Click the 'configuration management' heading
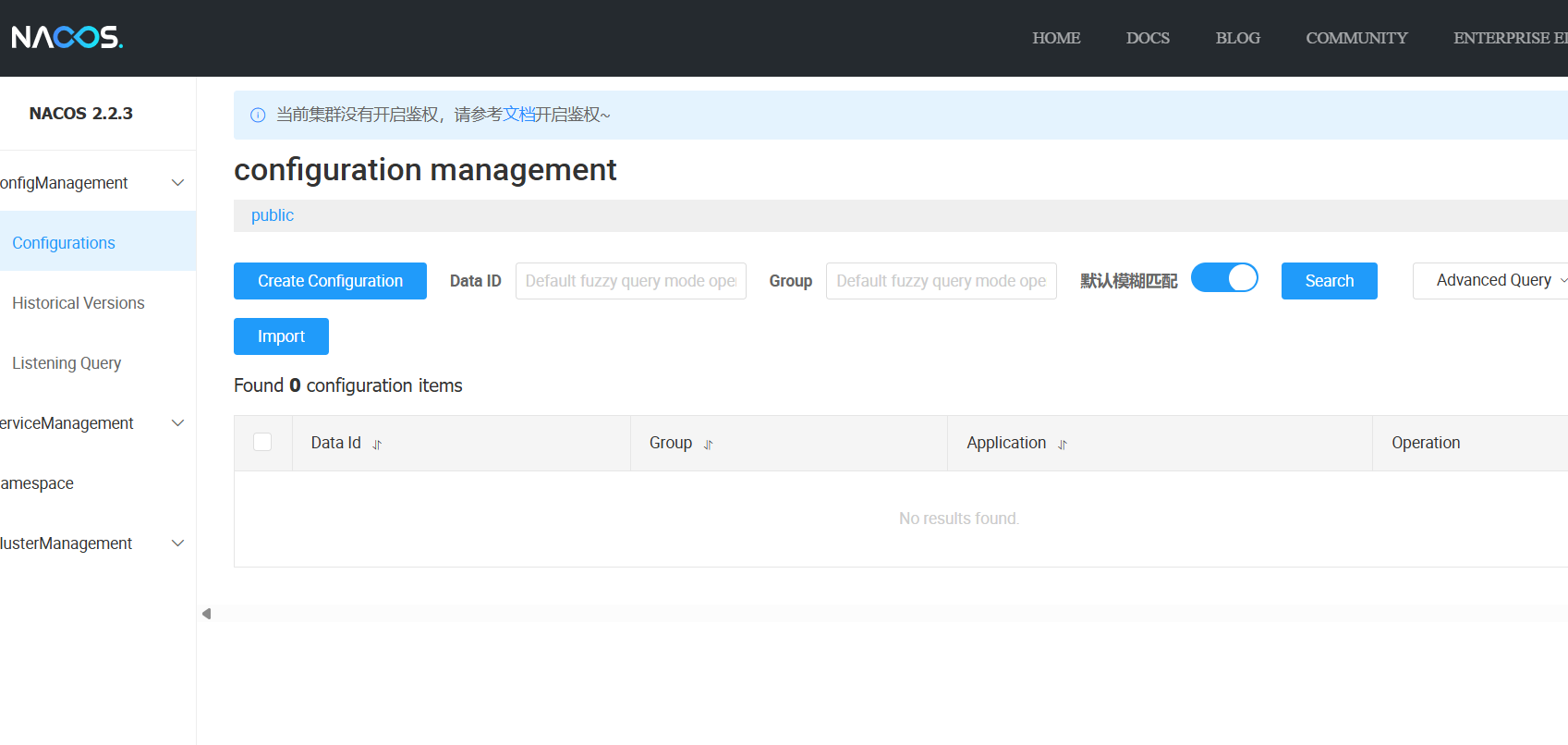 point(425,170)
